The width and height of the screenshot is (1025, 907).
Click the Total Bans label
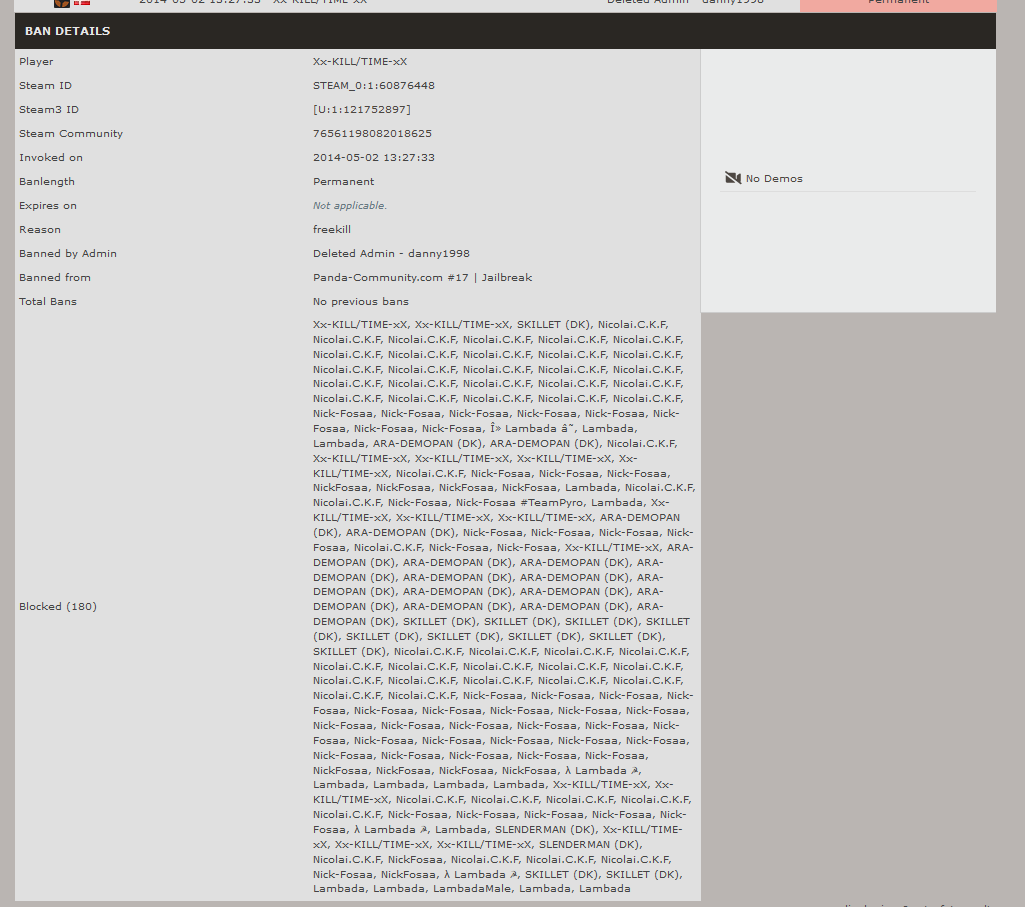pyautogui.click(x=48, y=302)
